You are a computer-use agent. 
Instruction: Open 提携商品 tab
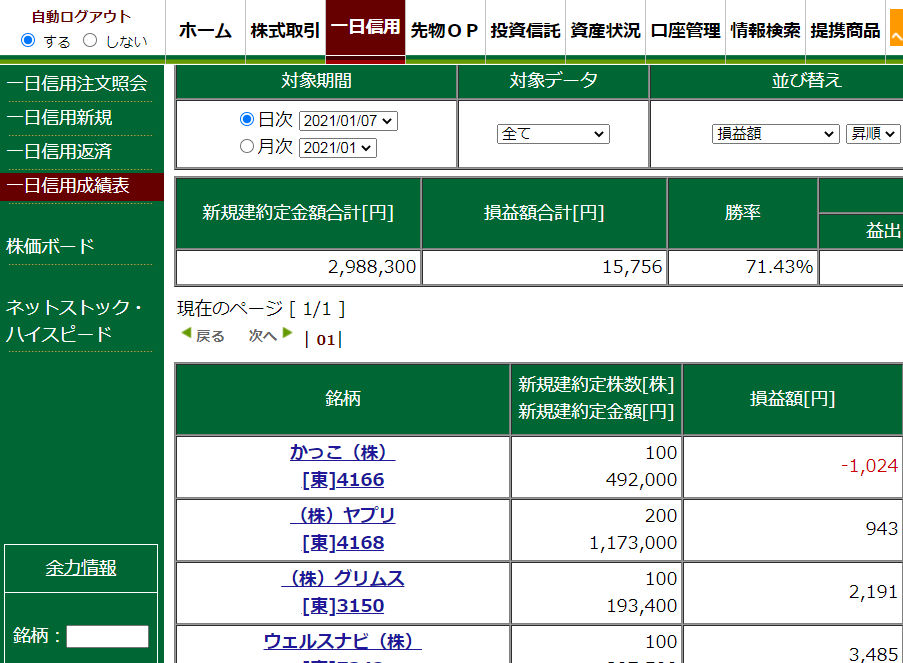[845, 30]
